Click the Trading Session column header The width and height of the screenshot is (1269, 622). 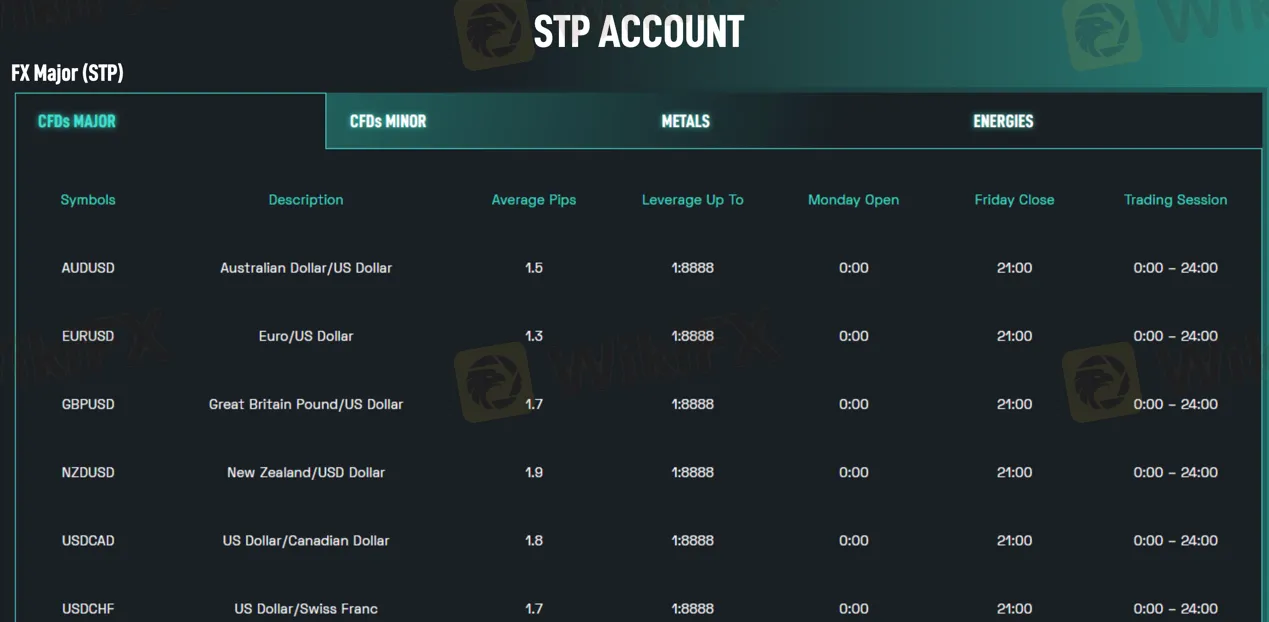pyautogui.click(x=1175, y=200)
